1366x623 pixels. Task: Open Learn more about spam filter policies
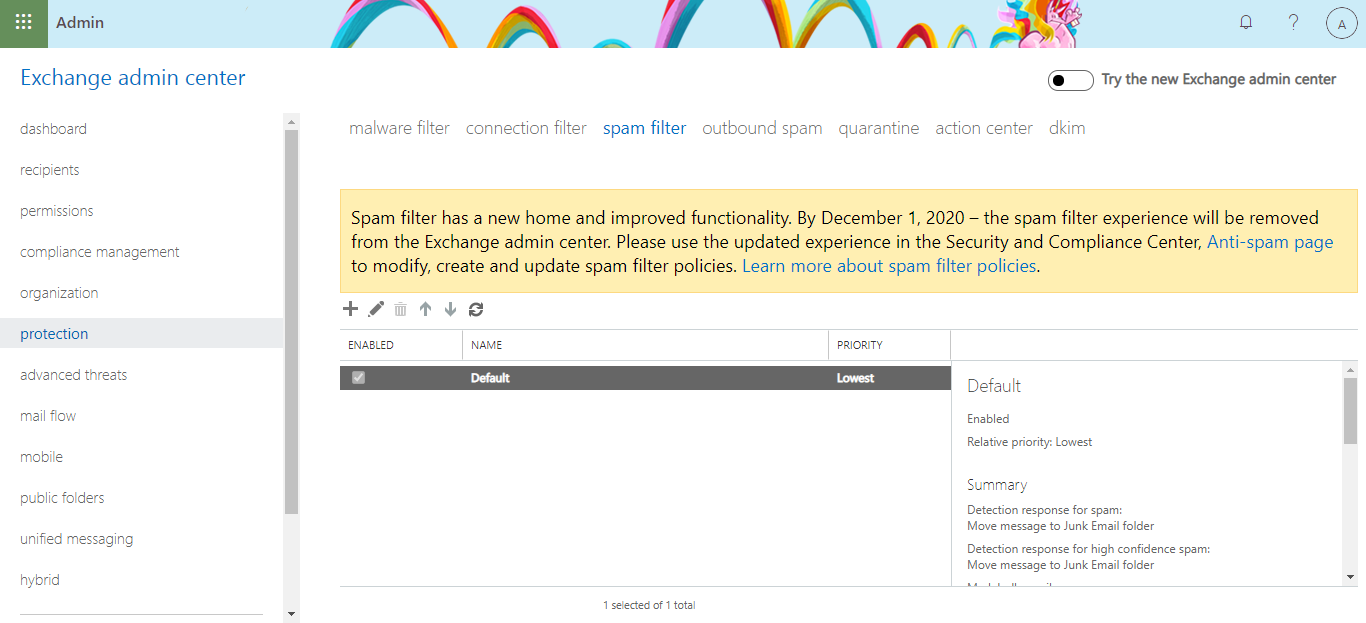click(889, 266)
